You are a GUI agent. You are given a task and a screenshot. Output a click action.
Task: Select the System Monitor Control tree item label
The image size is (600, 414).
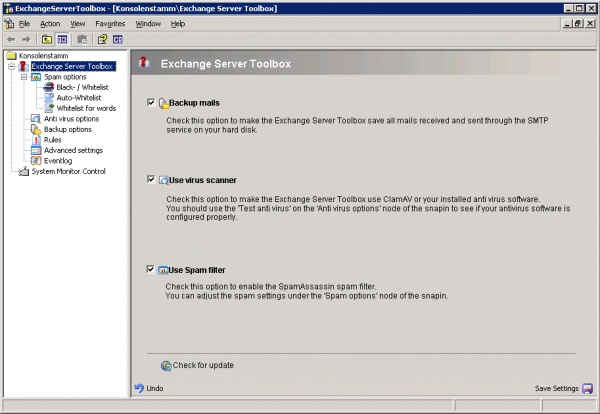68,171
